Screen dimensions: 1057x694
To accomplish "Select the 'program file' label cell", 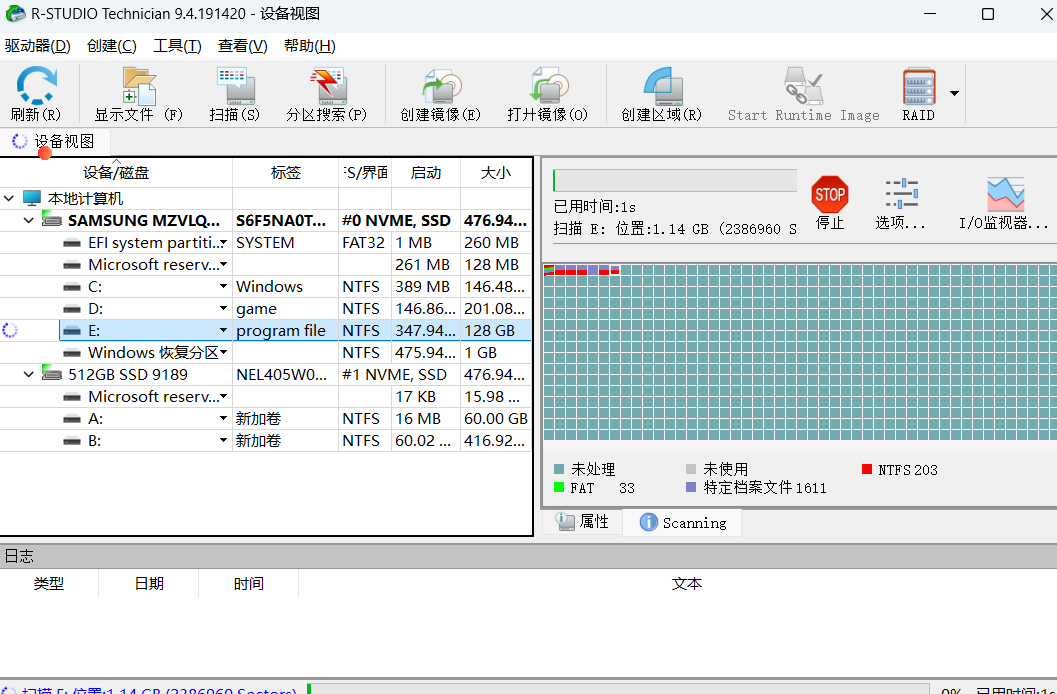I will [x=285, y=331].
